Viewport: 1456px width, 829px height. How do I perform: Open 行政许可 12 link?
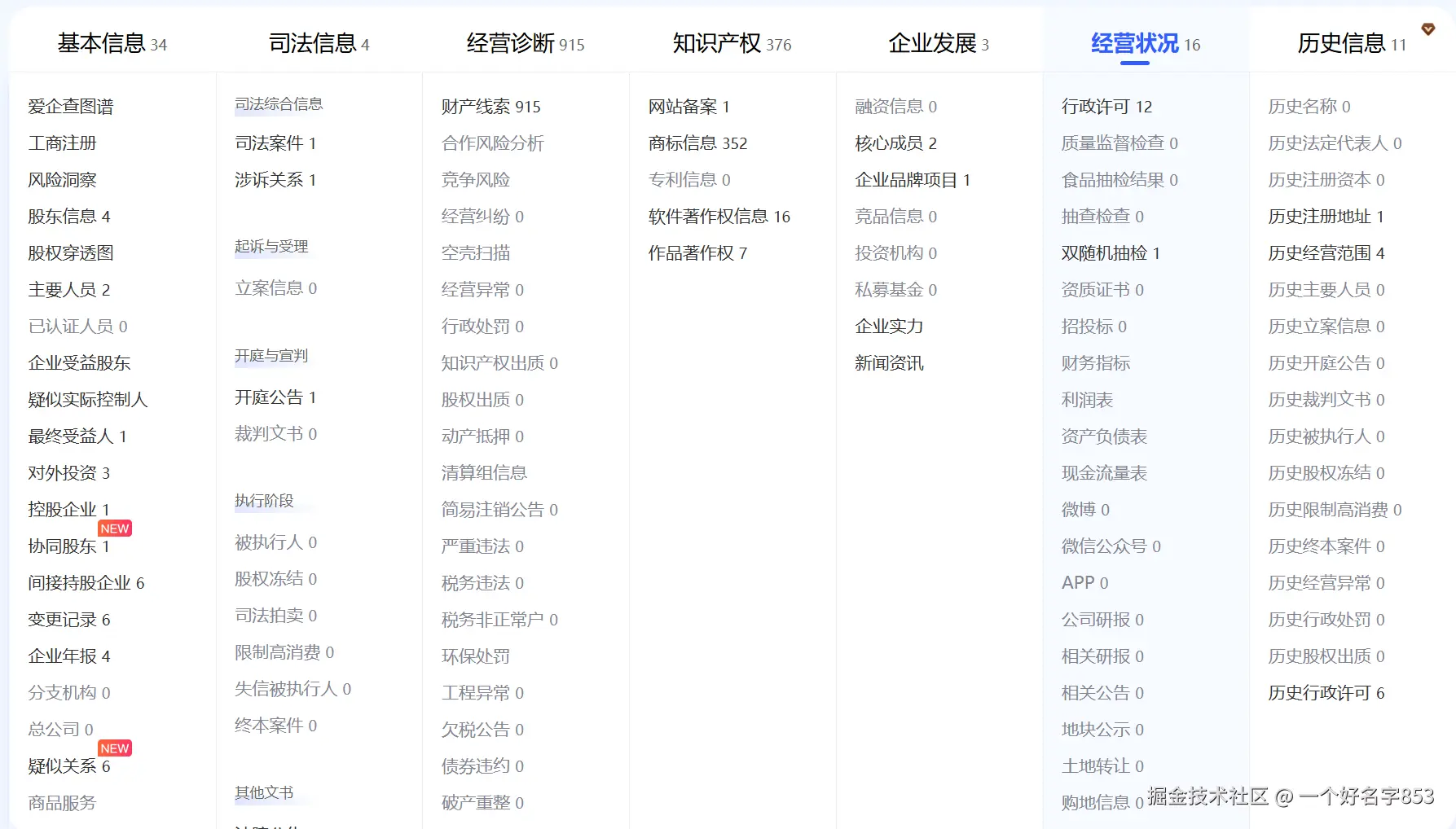[x=1106, y=107]
